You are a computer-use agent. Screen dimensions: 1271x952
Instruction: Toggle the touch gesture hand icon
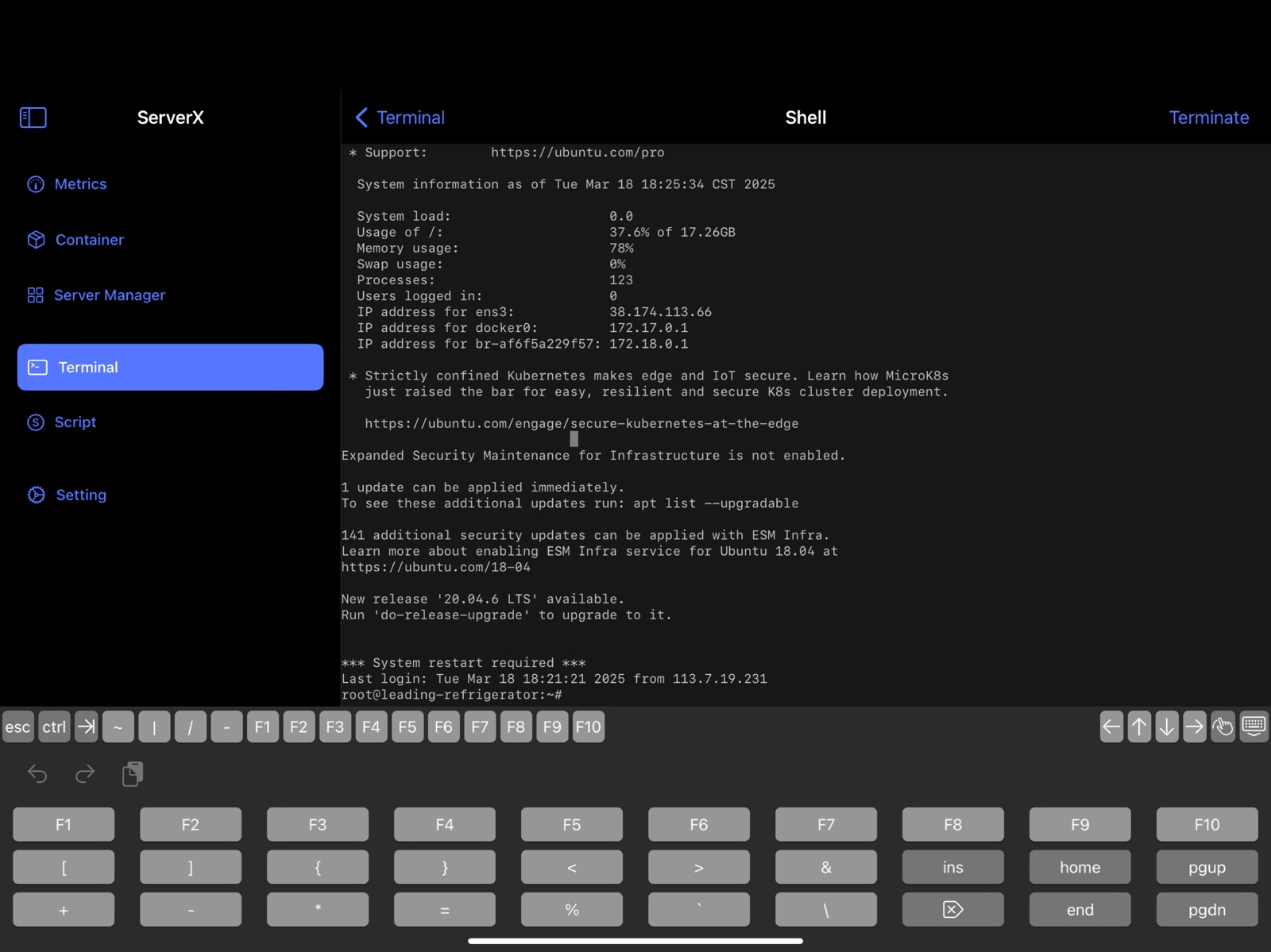pos(1223,727)
